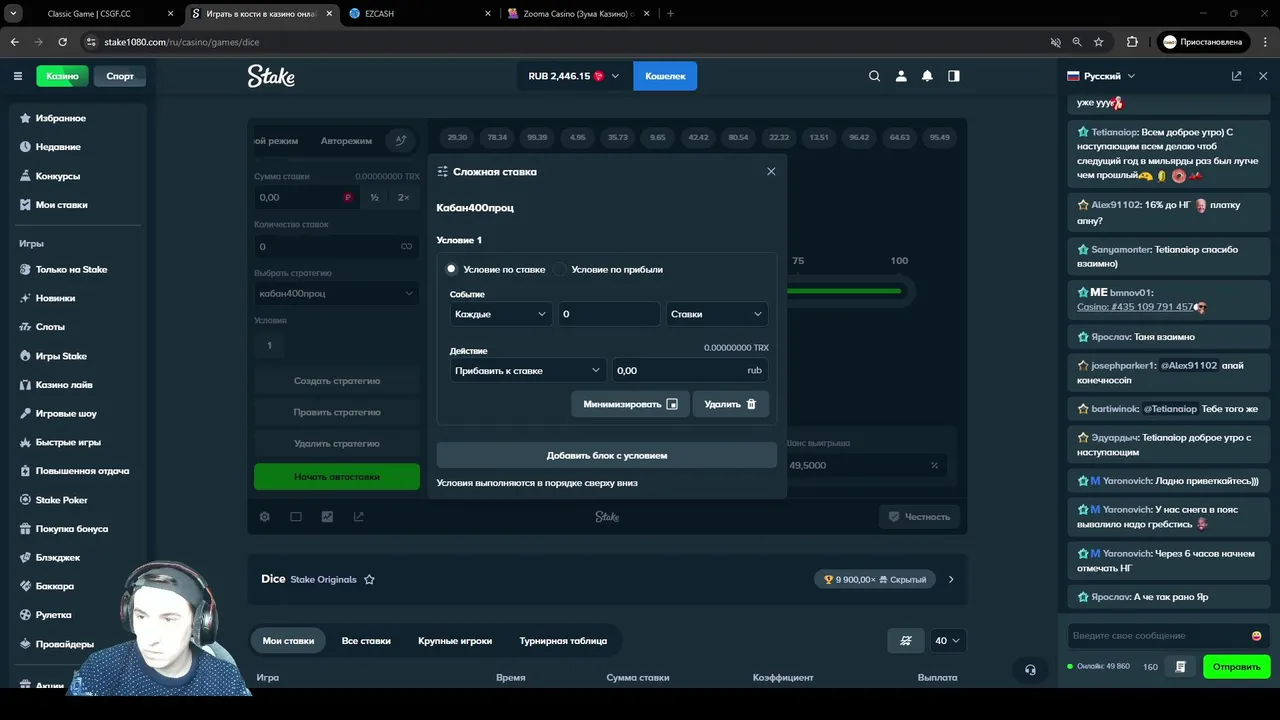
Task: Add Dice to favorites star icon
Action: [x=369, y=579]
